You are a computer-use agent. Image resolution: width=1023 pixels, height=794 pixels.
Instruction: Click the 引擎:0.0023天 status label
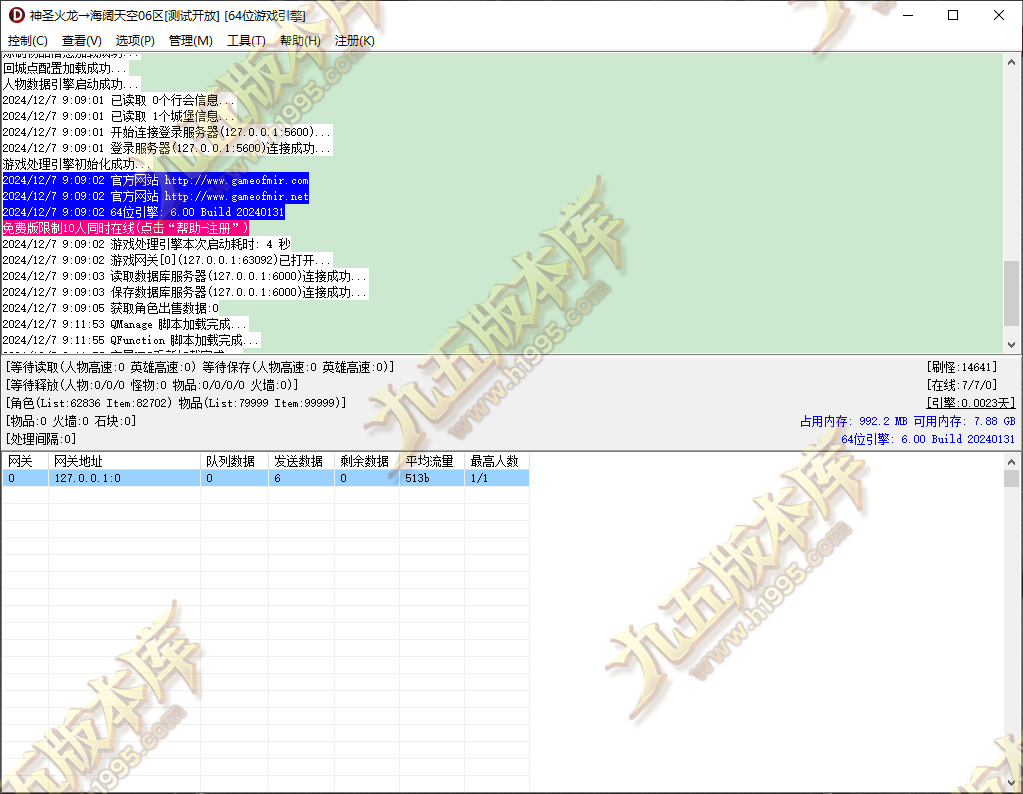(x=971, y=403)
